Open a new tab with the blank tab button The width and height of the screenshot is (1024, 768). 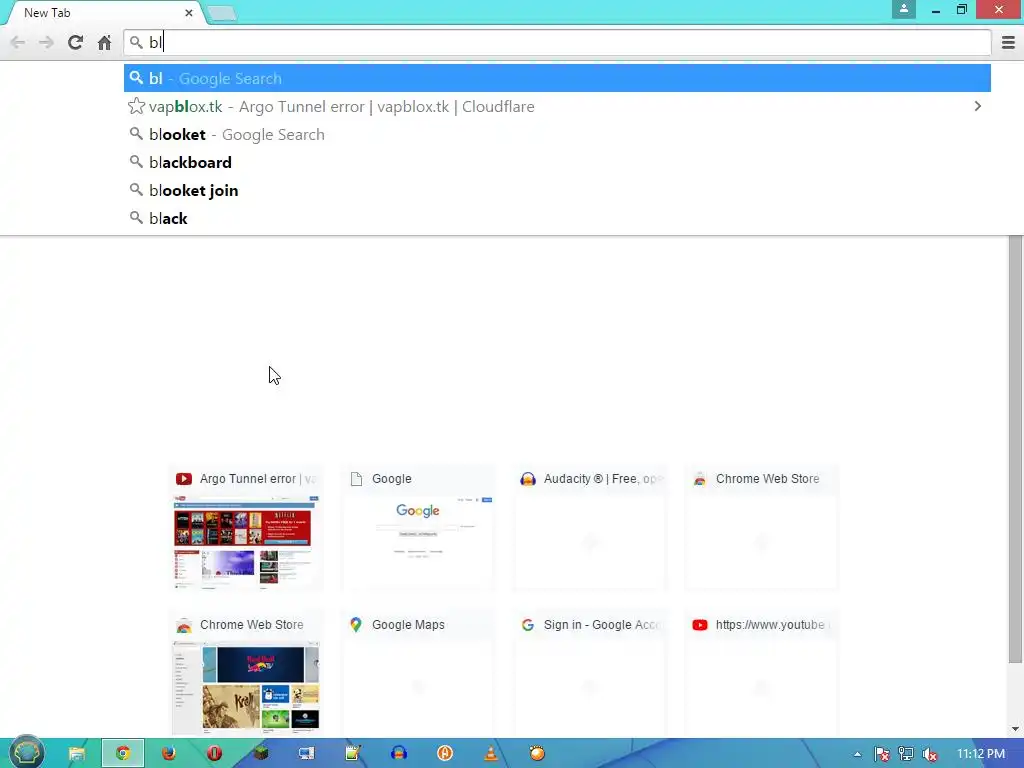click(x=222, y=13)
